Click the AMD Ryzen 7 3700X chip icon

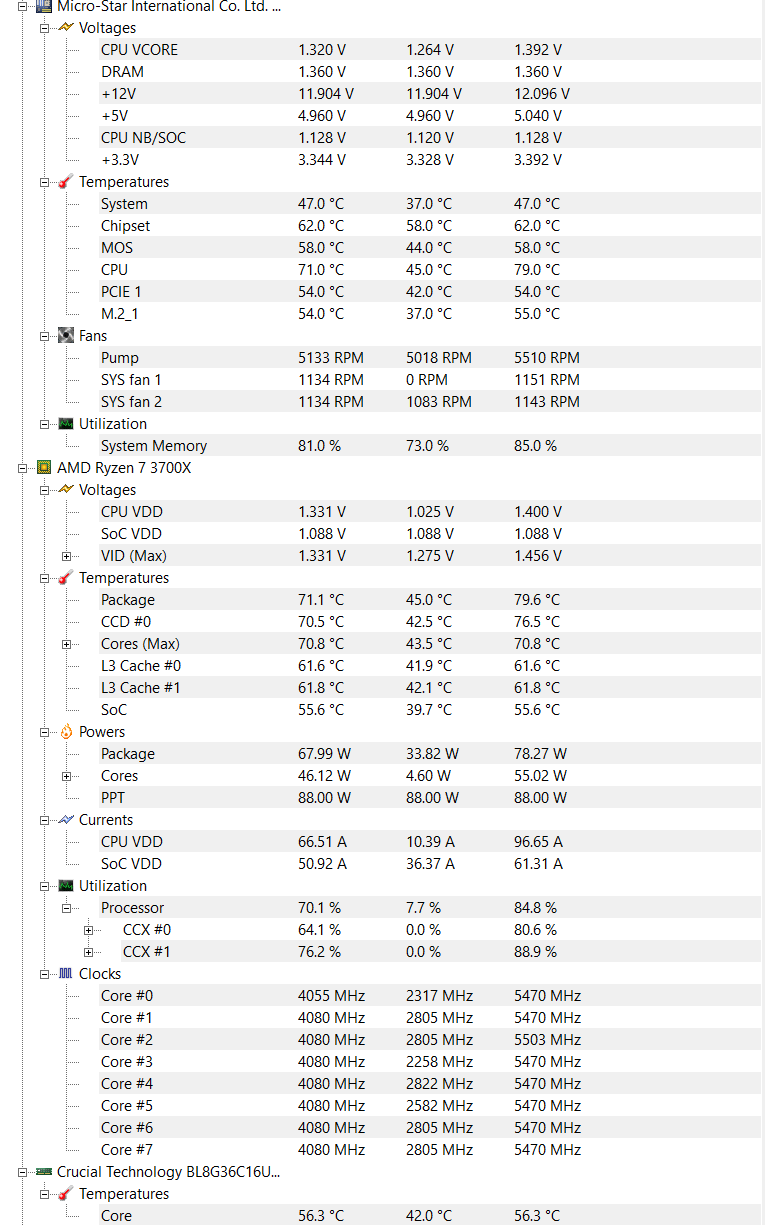[x=44, y=467]
